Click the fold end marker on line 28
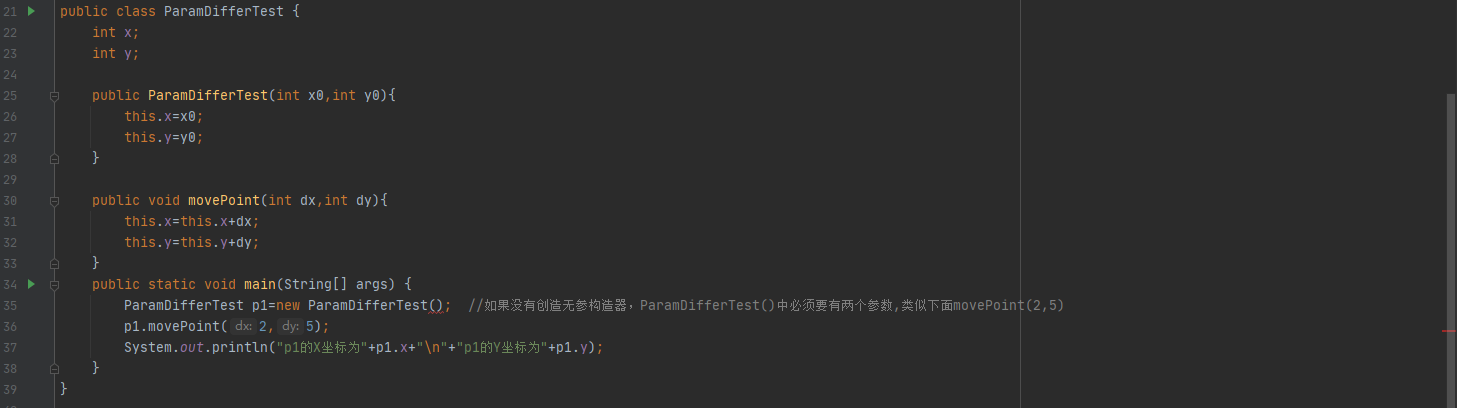This screenshot has width=1457, height=408. (x=54, y=158)
